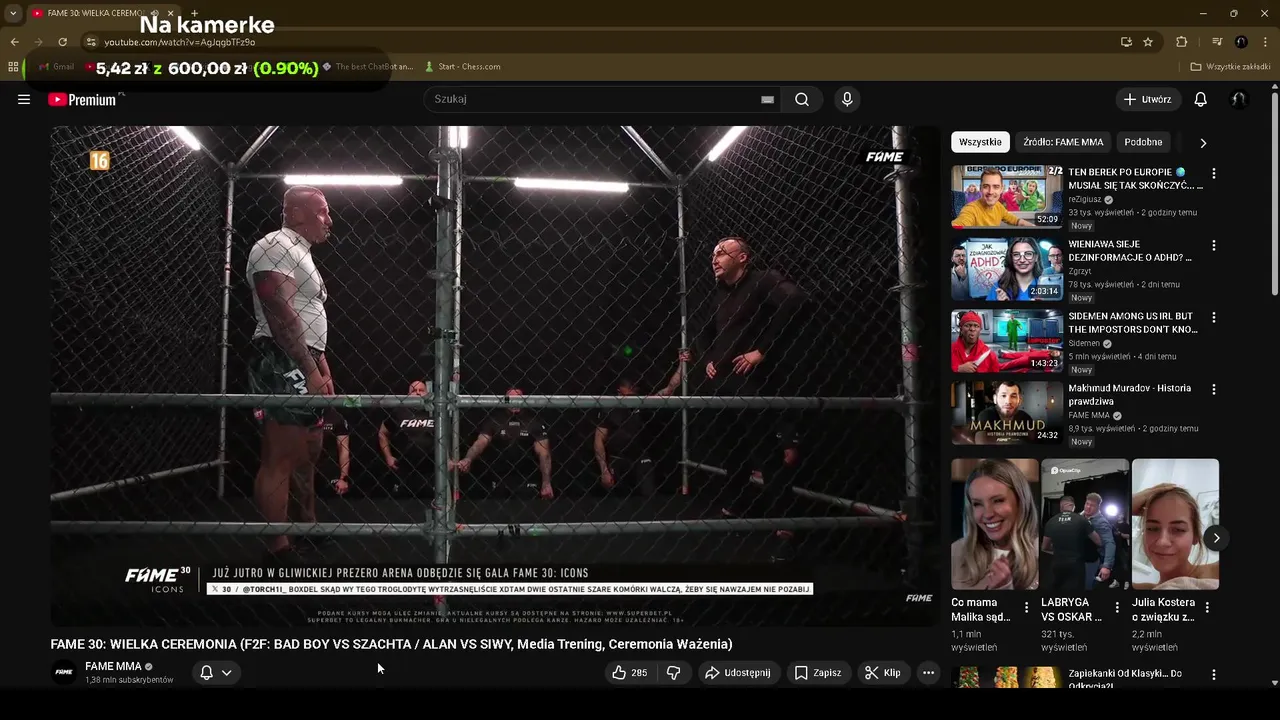The width and height of the screenshot is (1280, 720).
Task: Open Short 'Co mama Malika sąd...'
Action: click(995, 524)
